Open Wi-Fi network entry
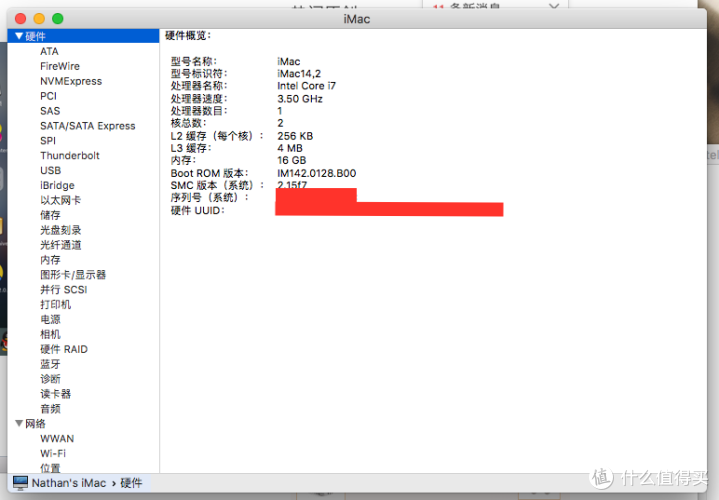 [x=53, y=453]
